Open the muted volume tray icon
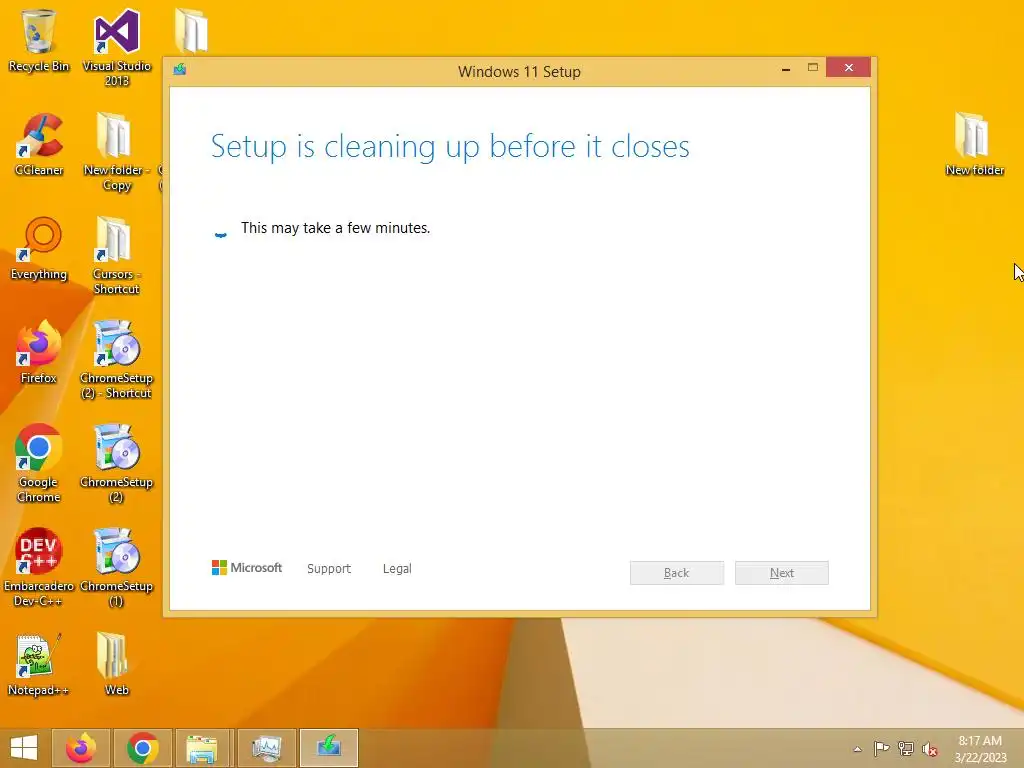 [930, 749]
